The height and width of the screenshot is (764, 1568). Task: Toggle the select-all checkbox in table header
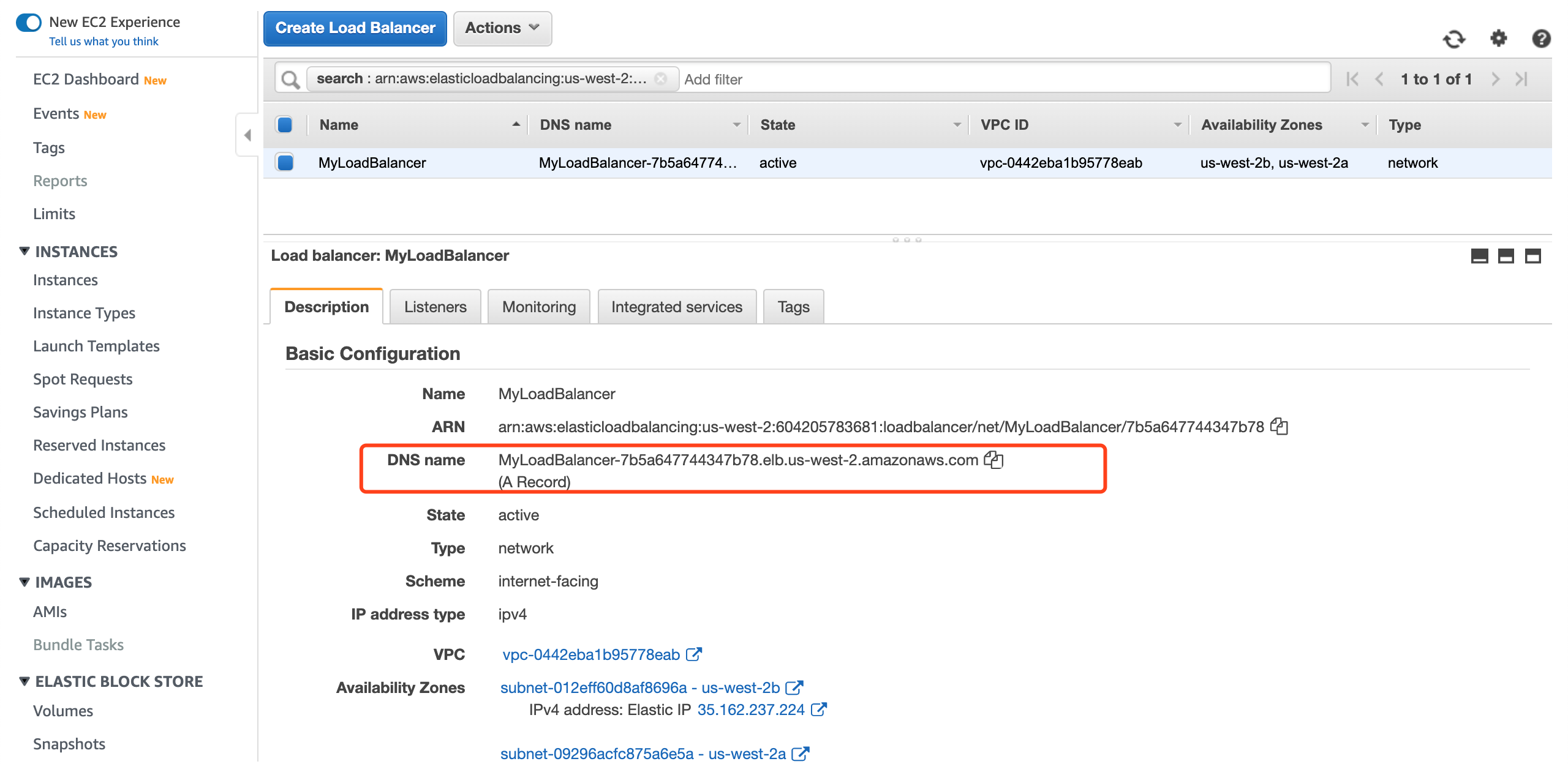point(285,125)
